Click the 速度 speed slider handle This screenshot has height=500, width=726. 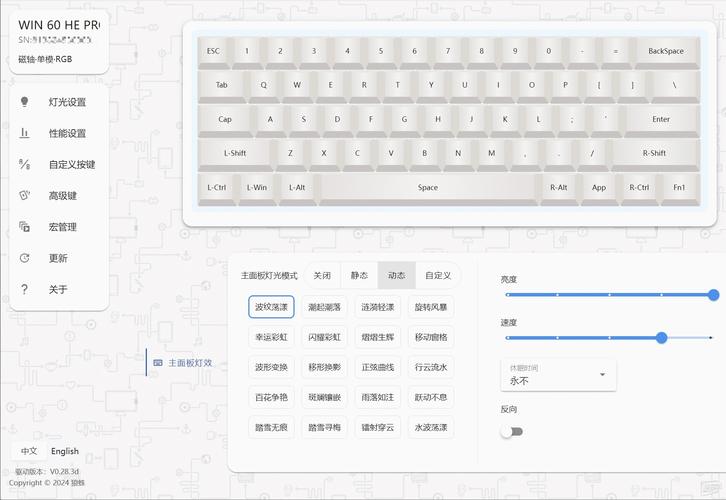[661, 338]
